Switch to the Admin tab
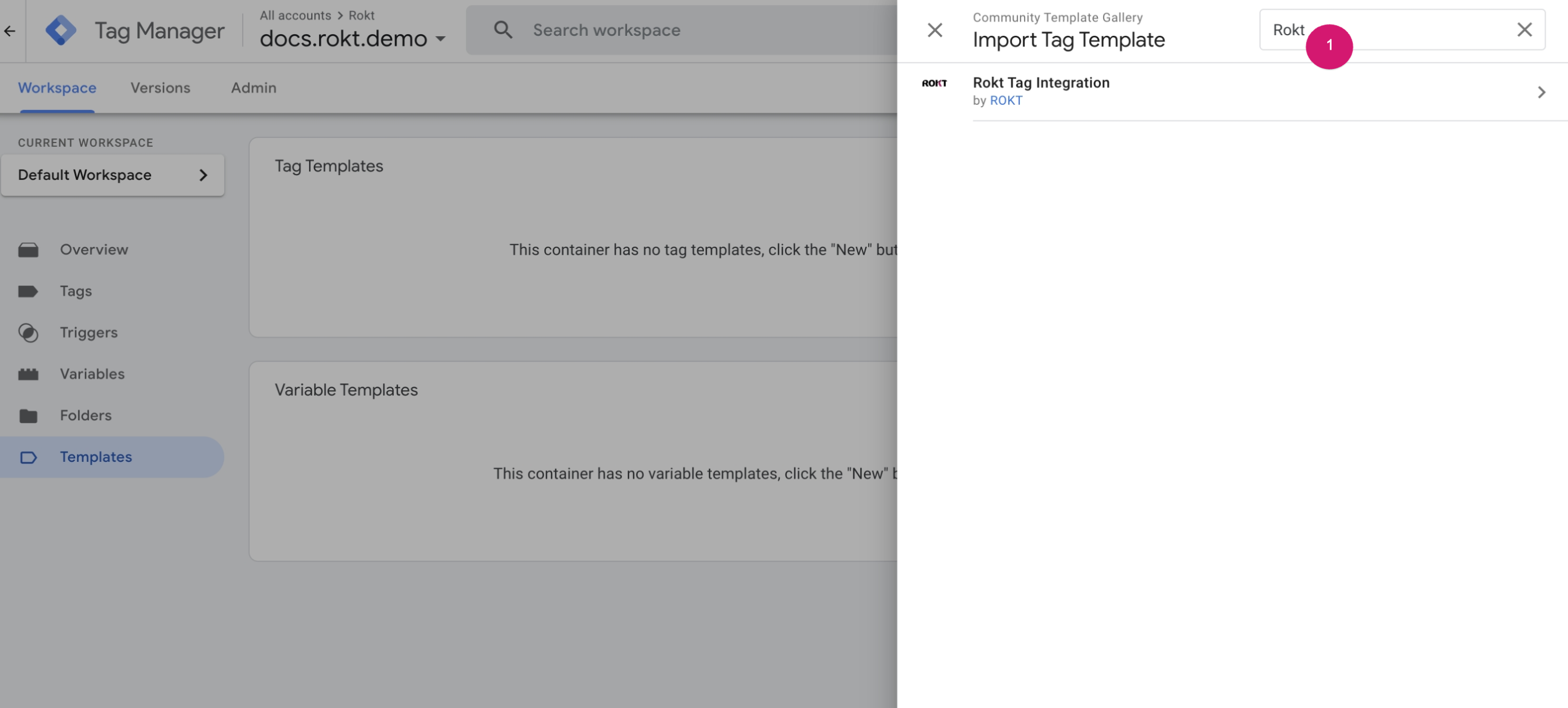This screenshot has height=708, width=1568. [254, 88]
